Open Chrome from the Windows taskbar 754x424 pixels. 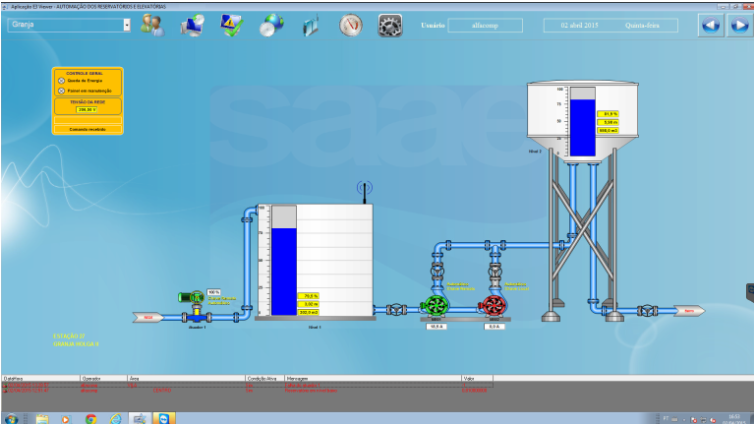pyautogui.click(x=91, y=417)
